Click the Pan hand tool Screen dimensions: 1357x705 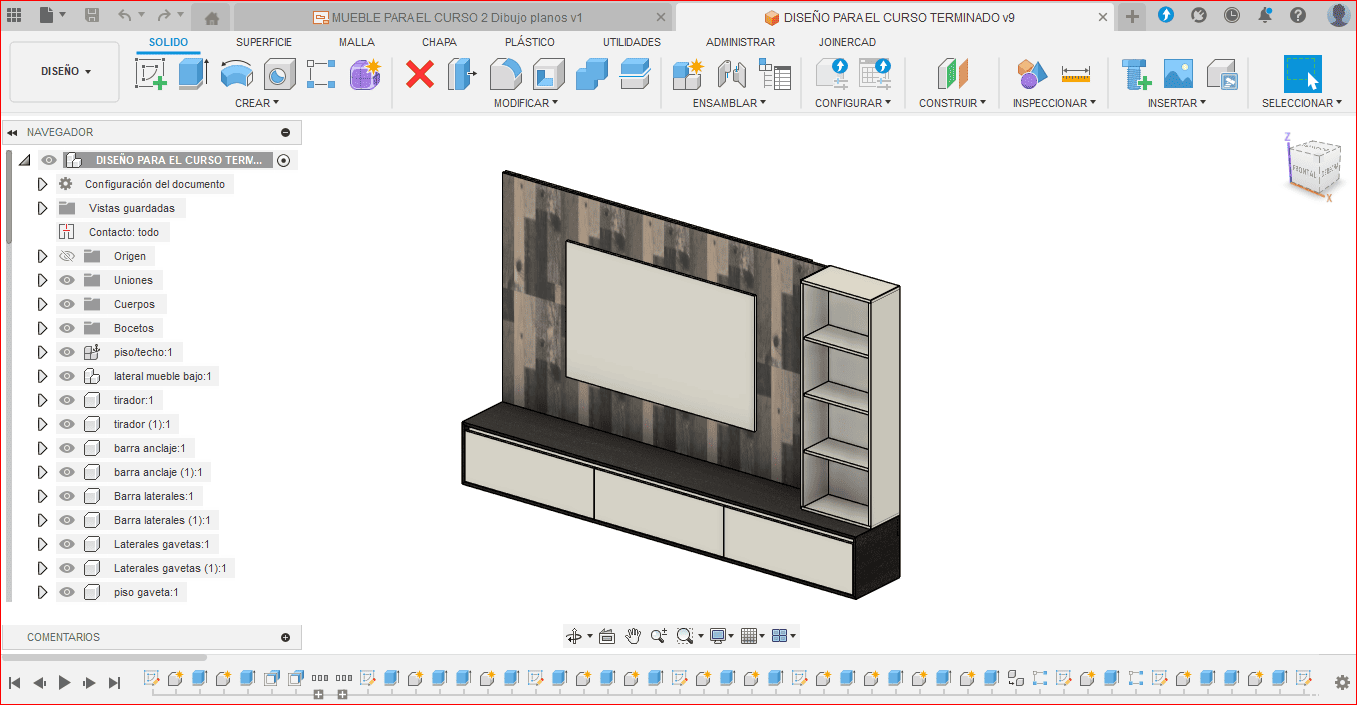pos(633,636)
